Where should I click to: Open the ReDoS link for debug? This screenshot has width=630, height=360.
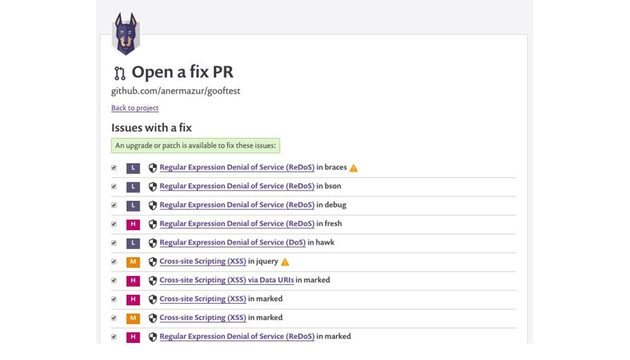point(237,205)
